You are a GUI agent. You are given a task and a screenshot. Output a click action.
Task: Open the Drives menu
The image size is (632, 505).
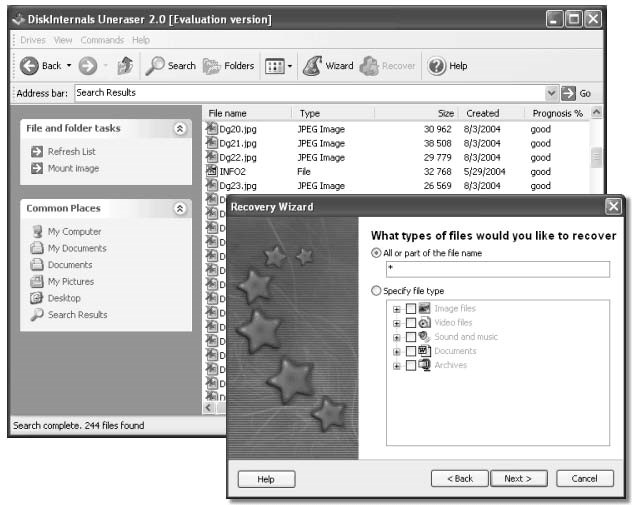coord(33,40)
